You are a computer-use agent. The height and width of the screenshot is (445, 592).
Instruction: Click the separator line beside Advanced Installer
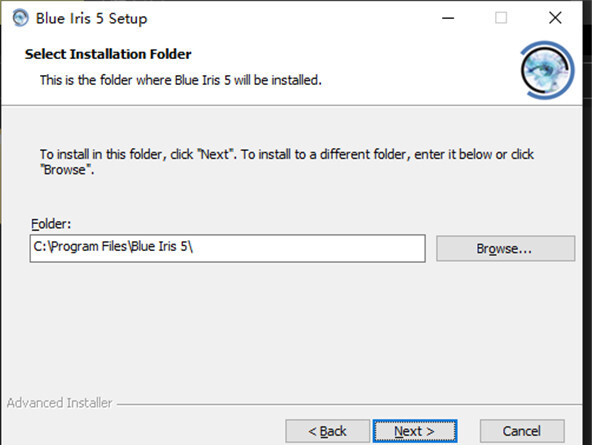[x=349, y=405]
